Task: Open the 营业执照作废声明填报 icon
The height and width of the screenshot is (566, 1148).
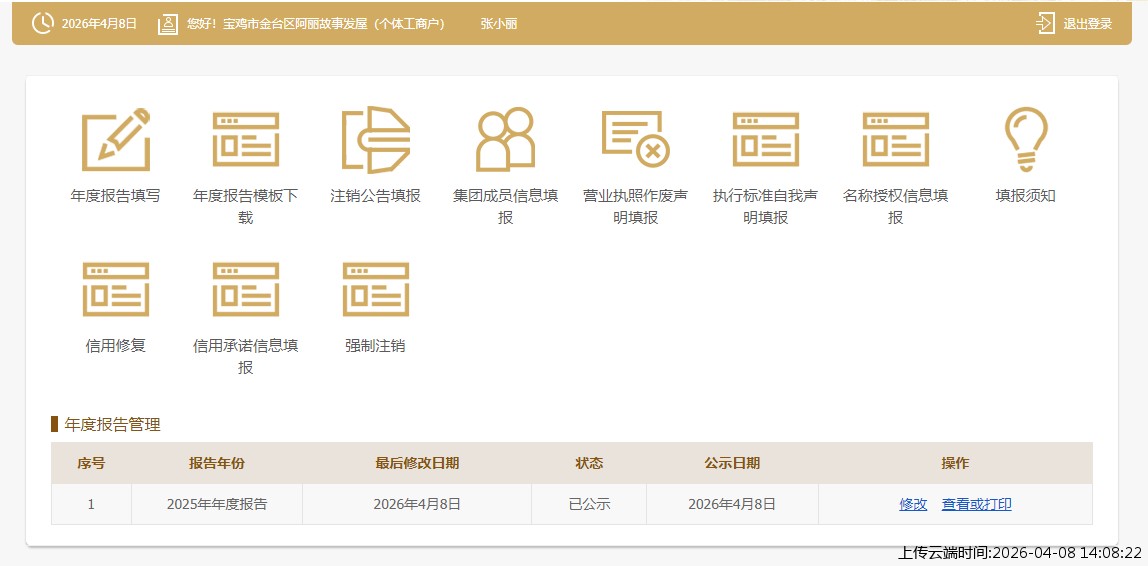Action: pyautogui.click(x=636, y=139)
